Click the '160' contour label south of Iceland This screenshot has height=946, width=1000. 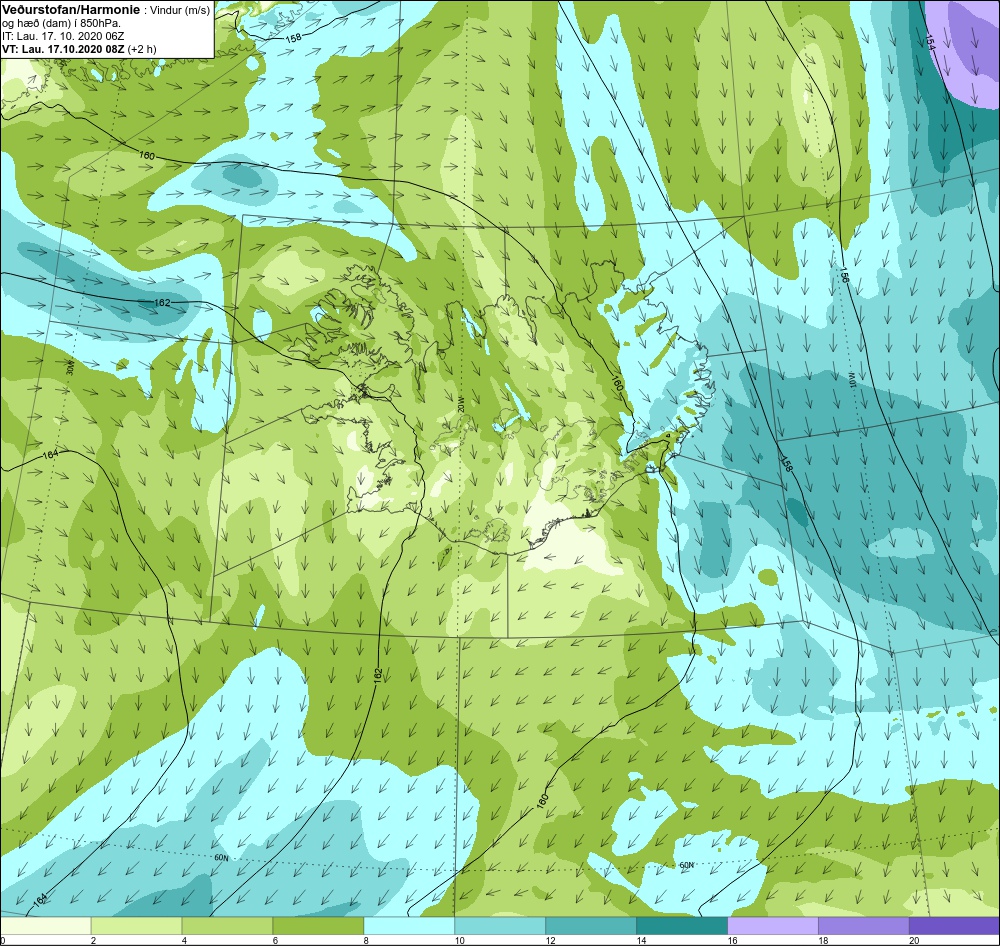tap(543, 801)
